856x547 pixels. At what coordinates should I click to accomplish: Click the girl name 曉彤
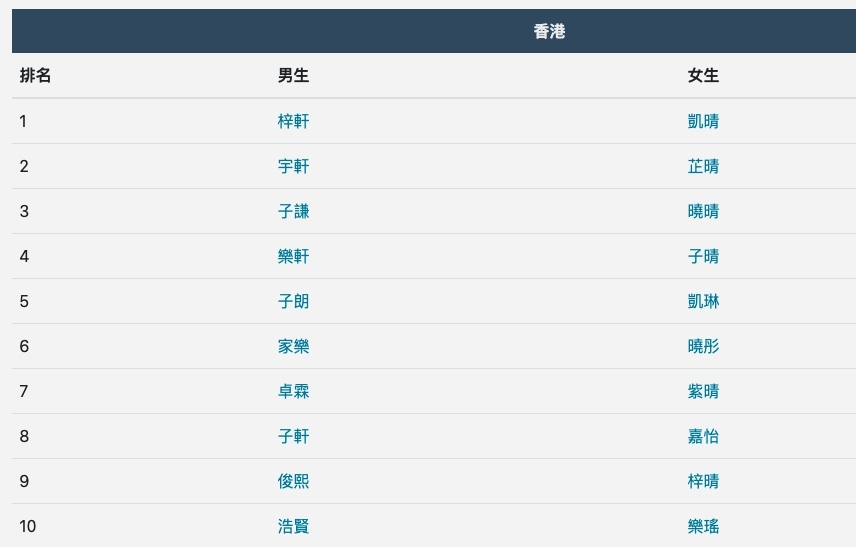[703, 346]
